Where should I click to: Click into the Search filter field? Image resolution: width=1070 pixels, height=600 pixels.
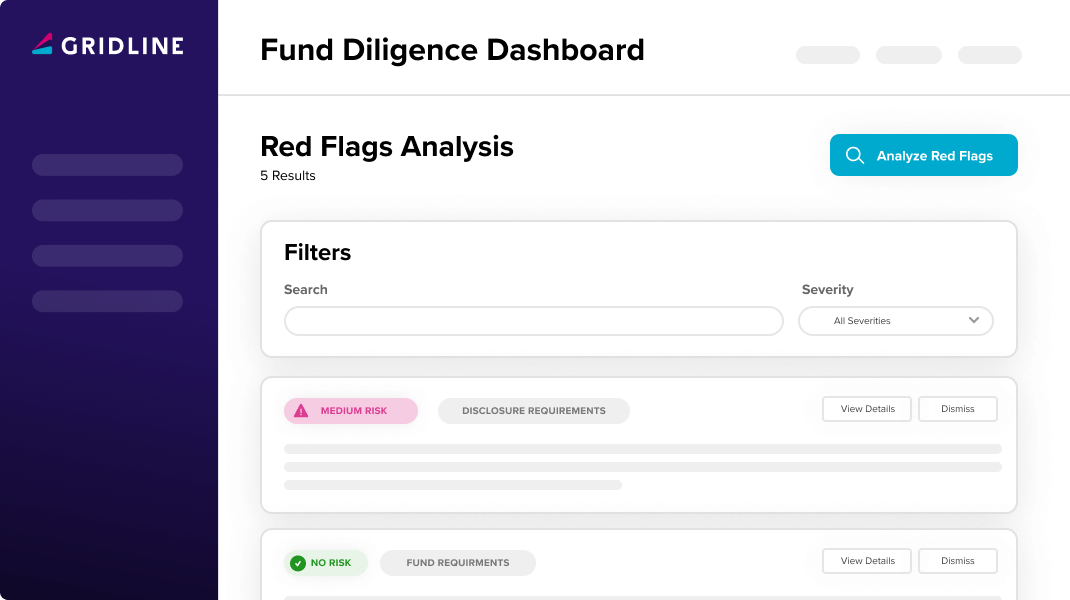tap(534, 321)
